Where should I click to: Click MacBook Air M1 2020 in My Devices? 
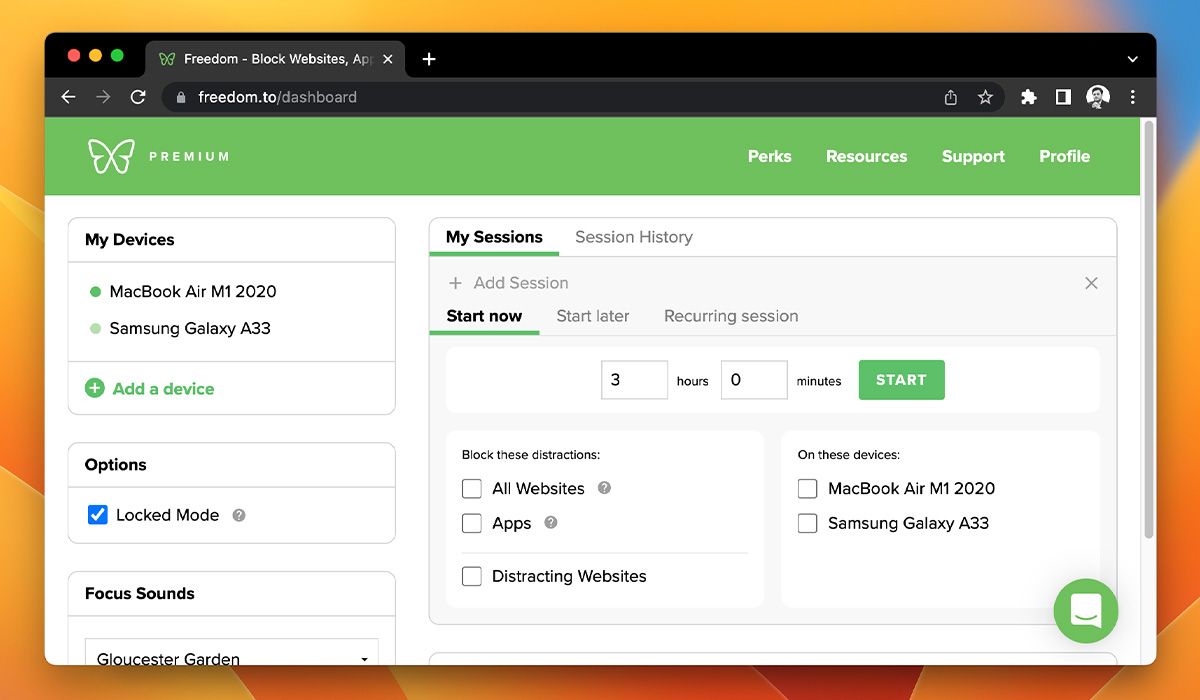[193, 292]
